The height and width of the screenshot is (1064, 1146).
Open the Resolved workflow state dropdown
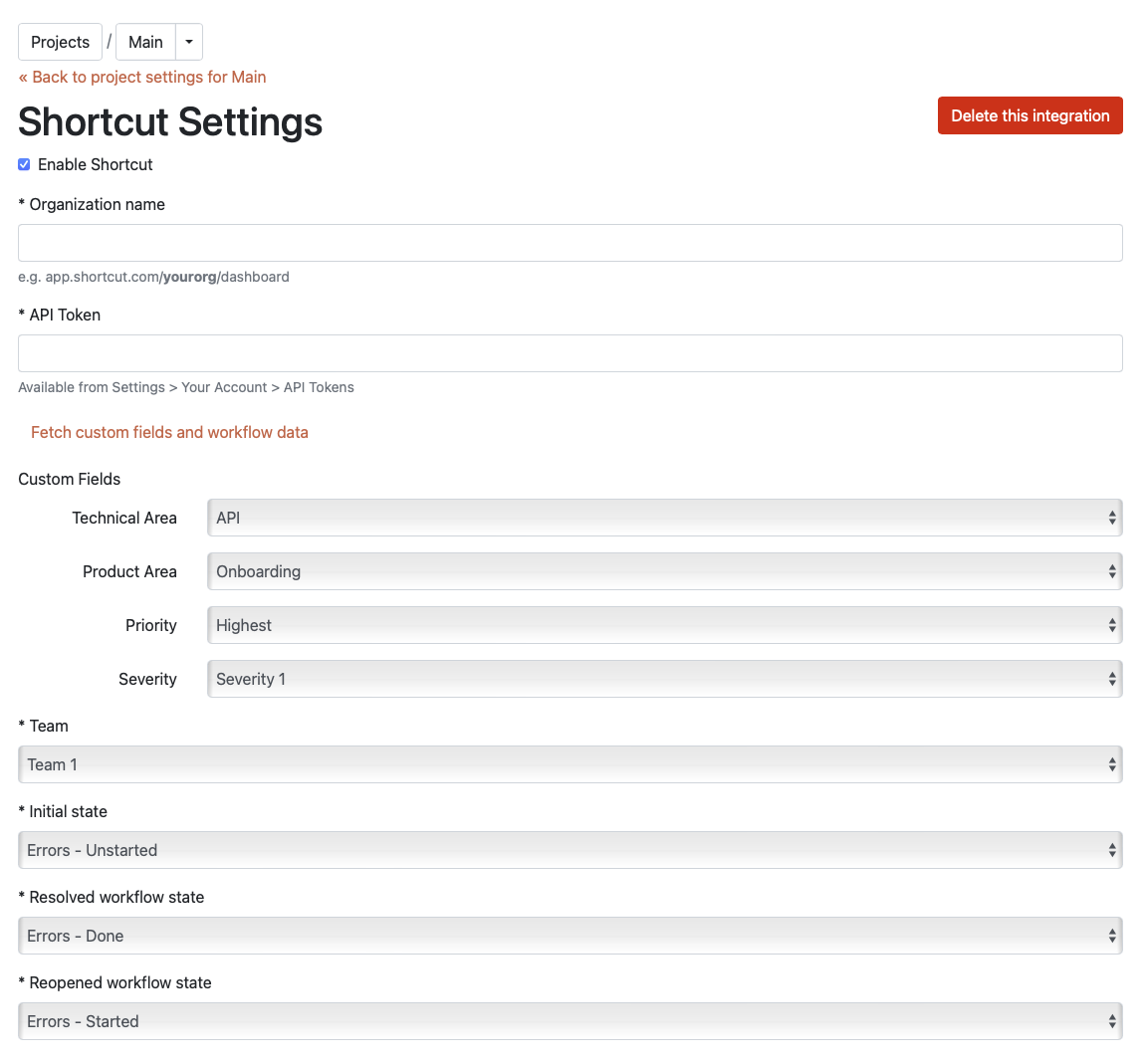point(571,936)
